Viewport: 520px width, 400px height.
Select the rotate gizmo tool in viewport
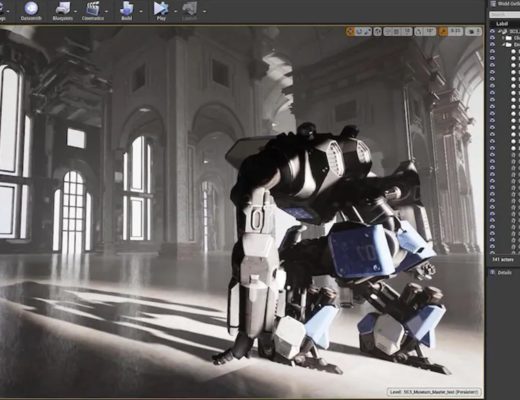[359, 32]
